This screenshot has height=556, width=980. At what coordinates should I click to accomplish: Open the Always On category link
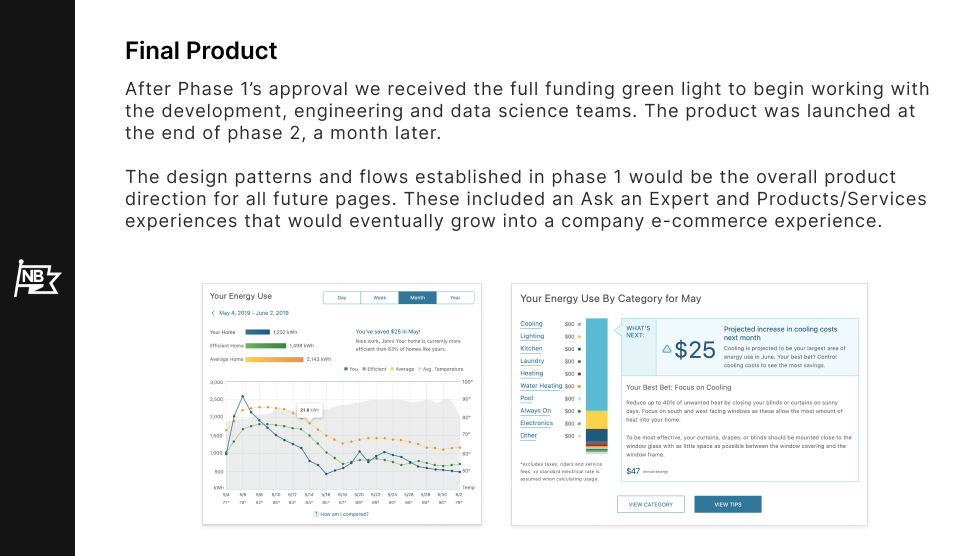click(x=535, y=411)
